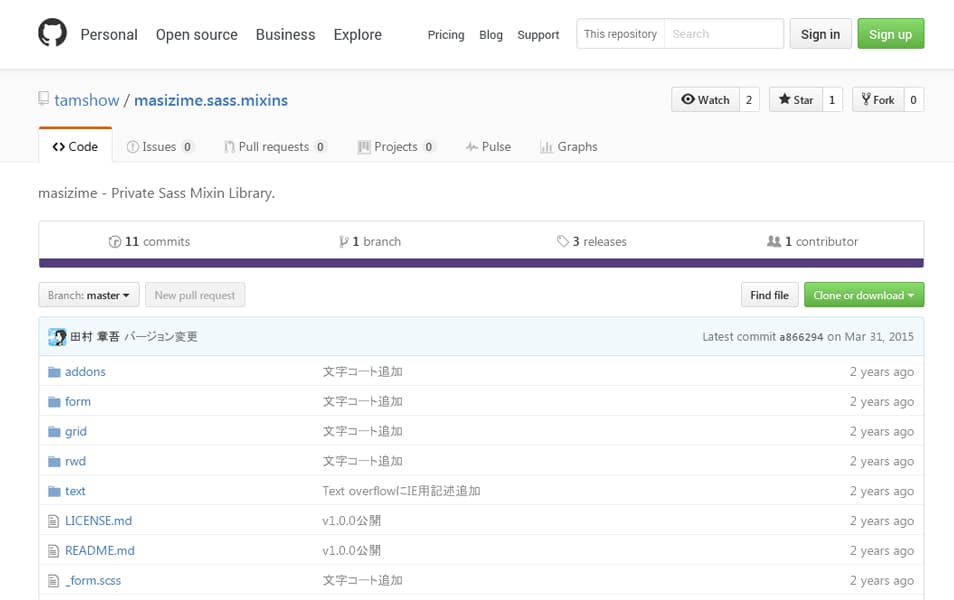The image size is (954, 600).
Task: Open the Issues tab
Action: point(160,147)
